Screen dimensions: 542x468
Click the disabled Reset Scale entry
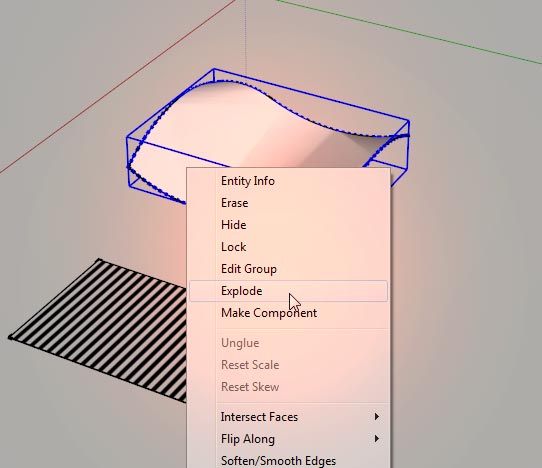click(x=288, y=365)
